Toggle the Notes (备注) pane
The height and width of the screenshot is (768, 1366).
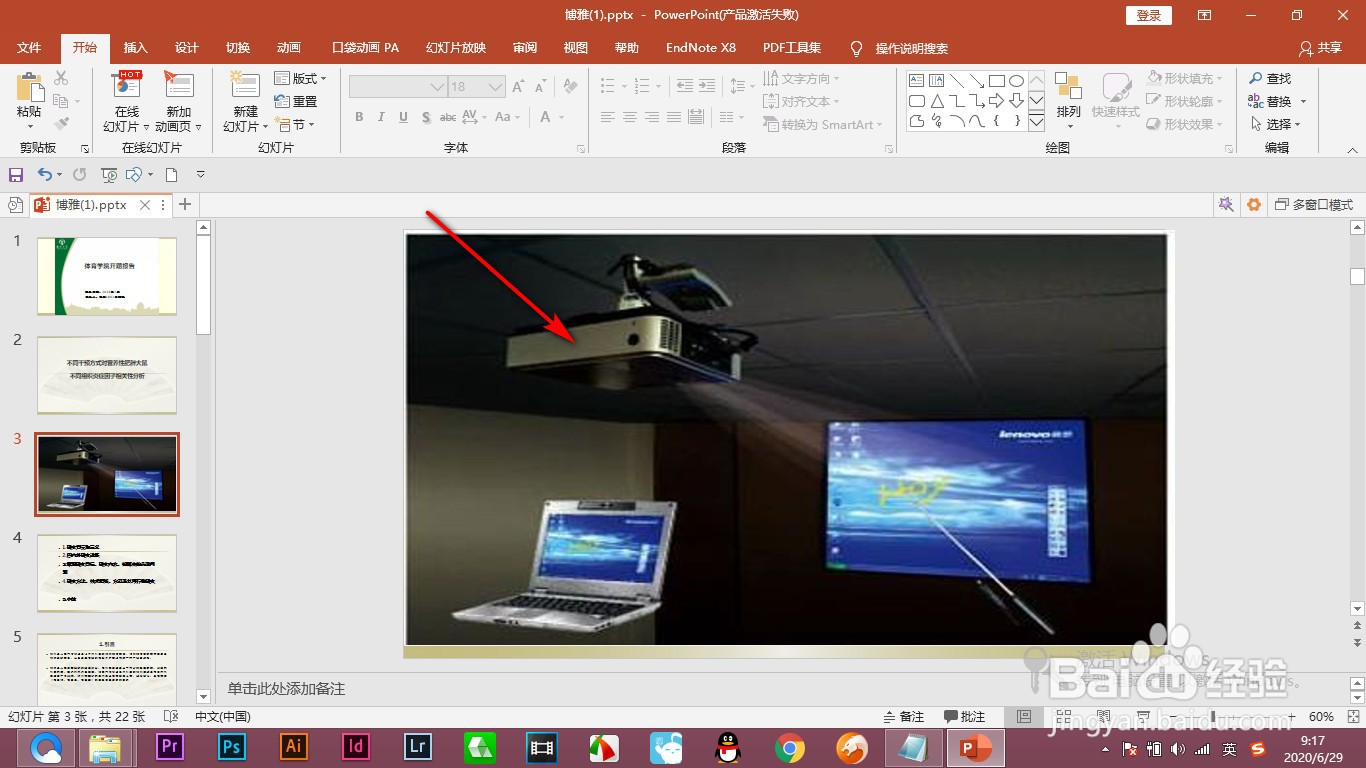pyautogui.click(x=904, y=717)
